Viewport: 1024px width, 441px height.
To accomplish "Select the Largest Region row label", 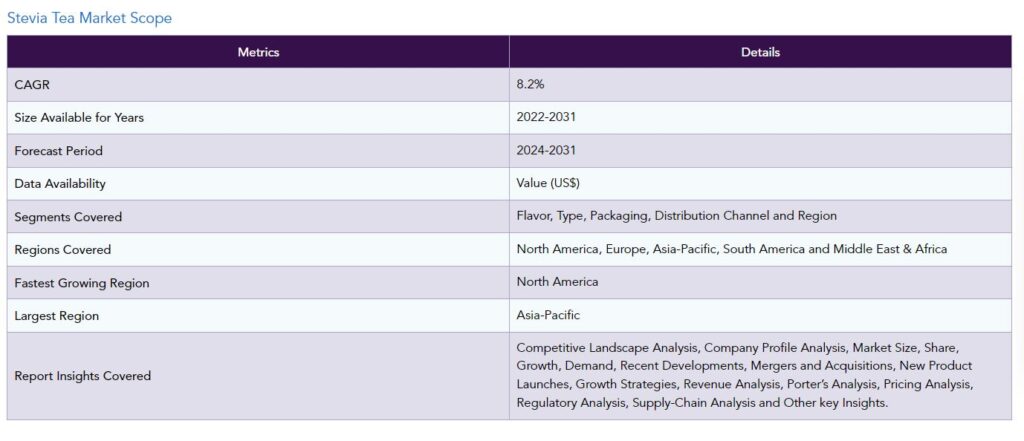I will [57, 316].
